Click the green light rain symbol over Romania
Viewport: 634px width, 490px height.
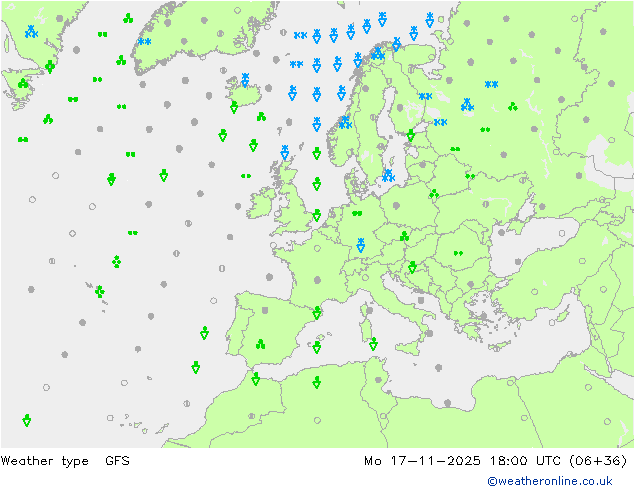pos(458,253)
